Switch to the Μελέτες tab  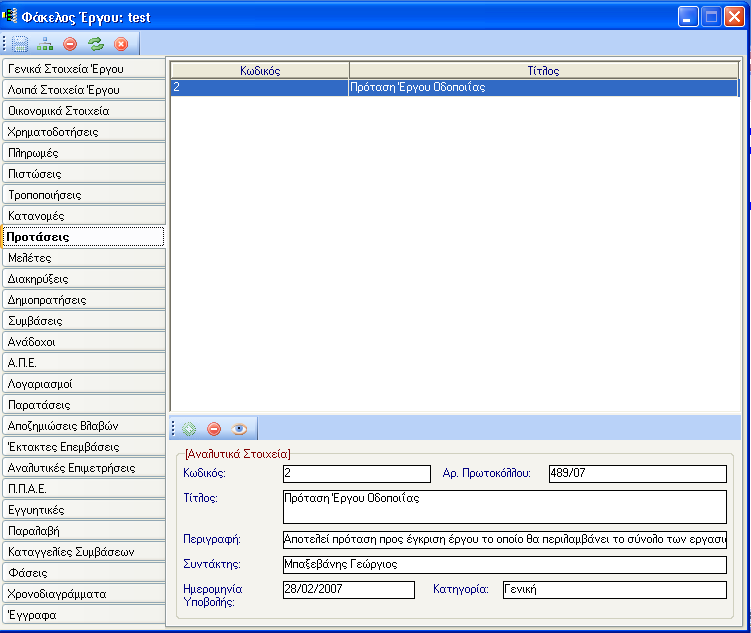84,258
